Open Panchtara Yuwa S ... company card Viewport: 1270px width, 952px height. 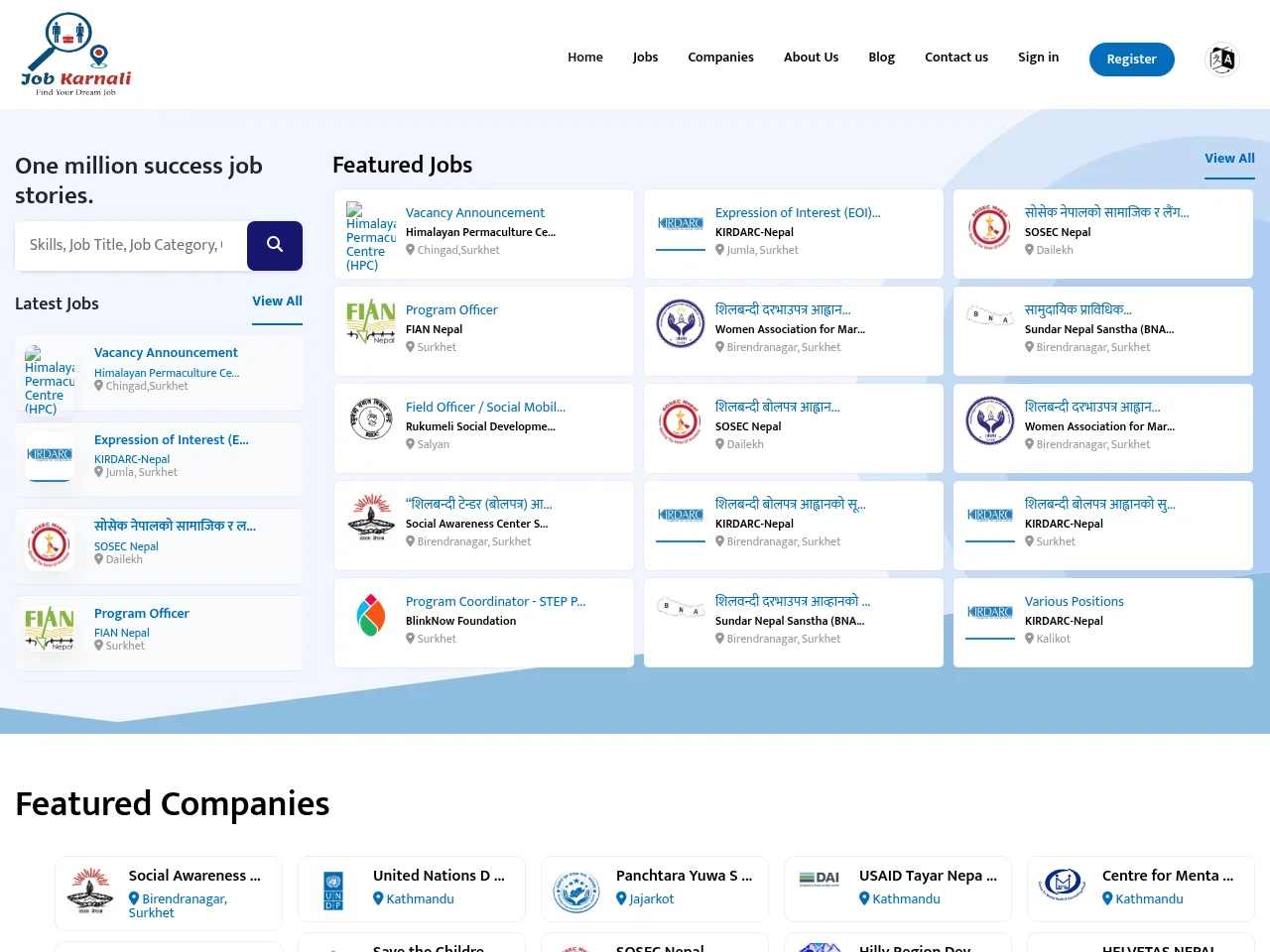point(655,890)
